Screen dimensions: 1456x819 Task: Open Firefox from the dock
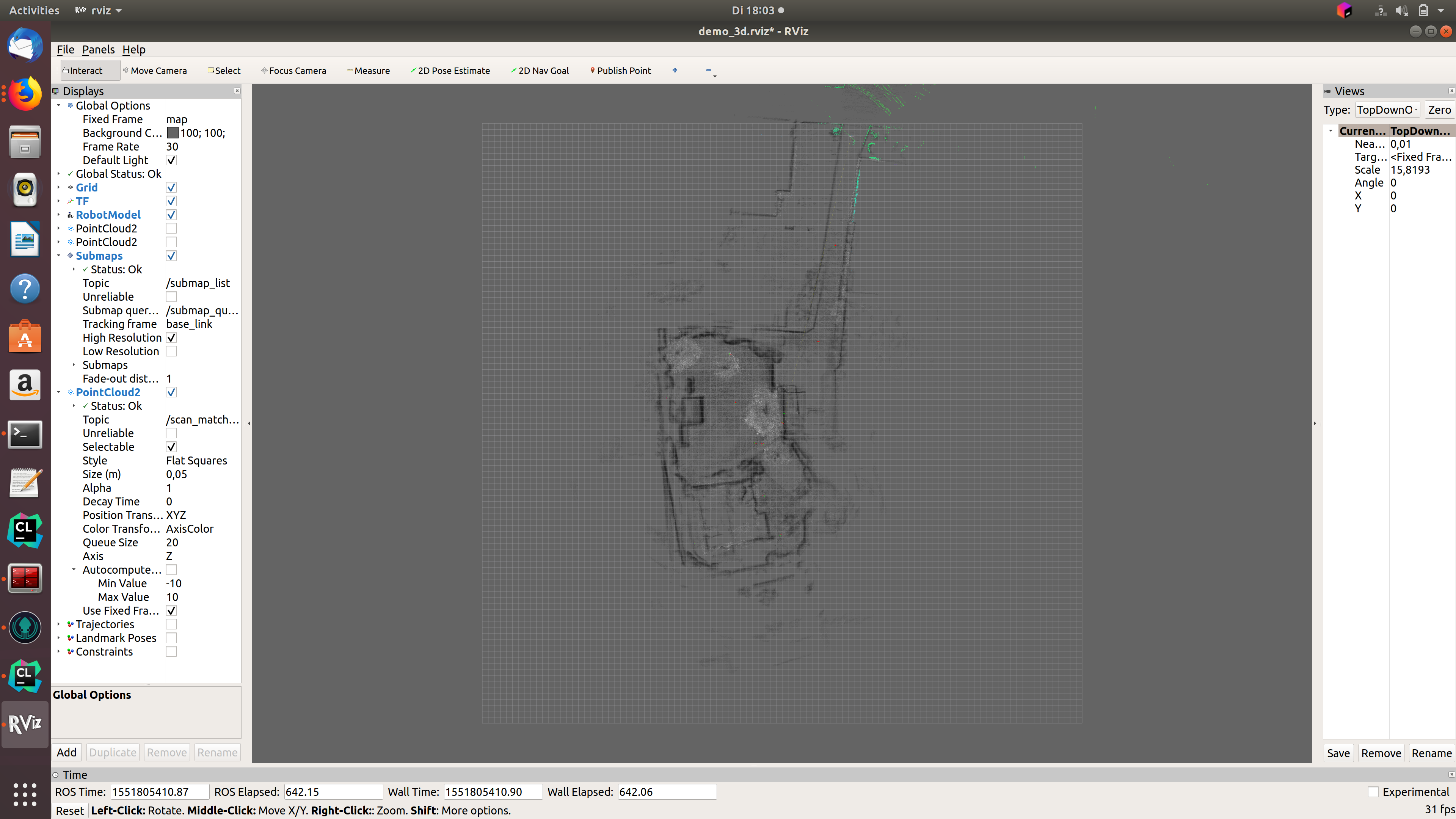[x=25, y=94]
